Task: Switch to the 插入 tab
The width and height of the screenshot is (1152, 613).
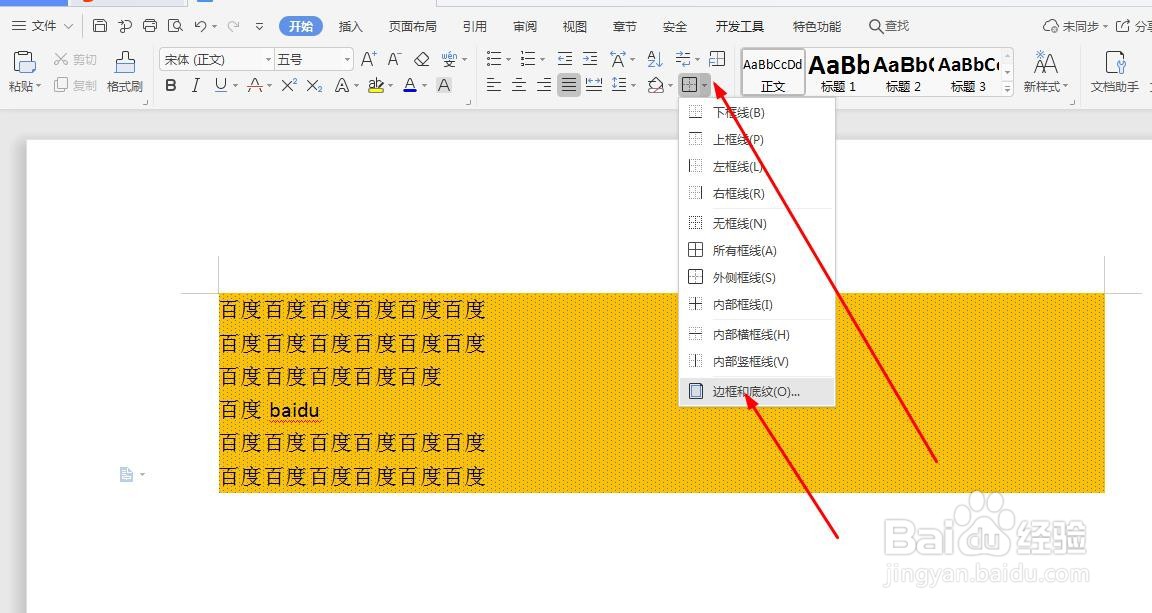Action: 350,26
